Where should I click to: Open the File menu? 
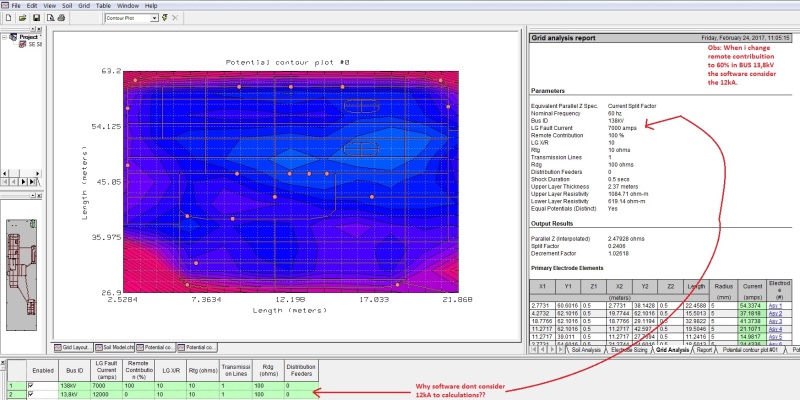(16, 6)
